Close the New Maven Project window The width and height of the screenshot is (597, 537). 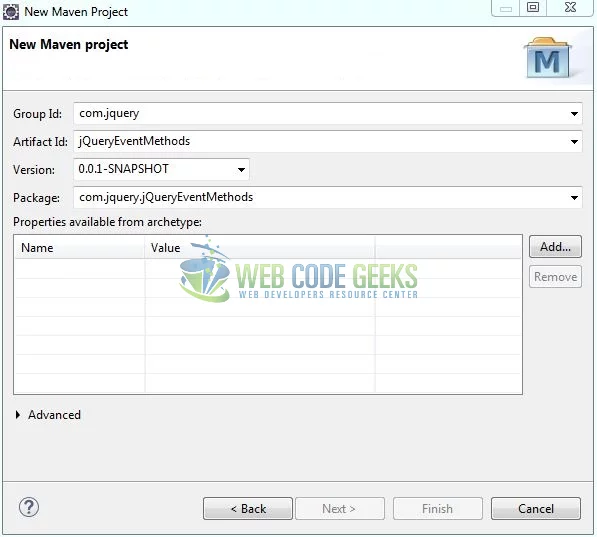coord(570,8)
